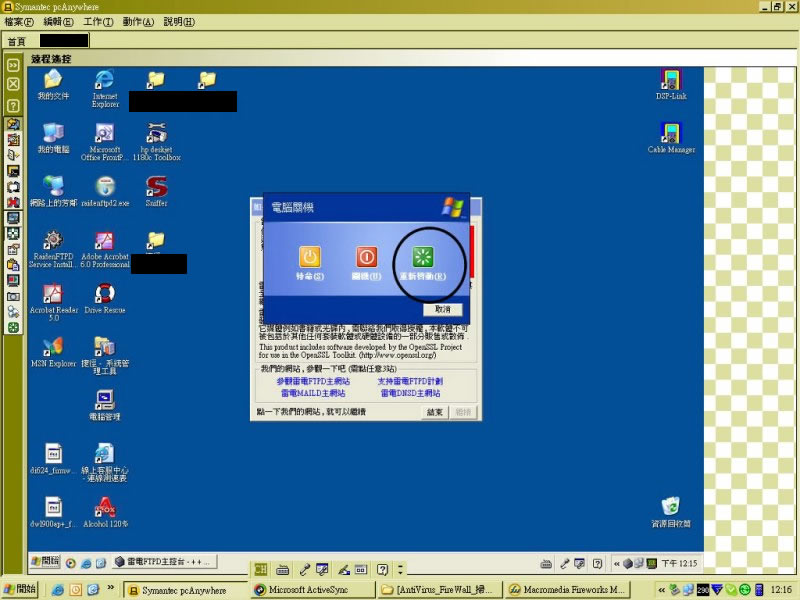This screenshot has width=800, height=600.
Task: Click the yellow Stand By (待命) button
Action: (310, 257)
